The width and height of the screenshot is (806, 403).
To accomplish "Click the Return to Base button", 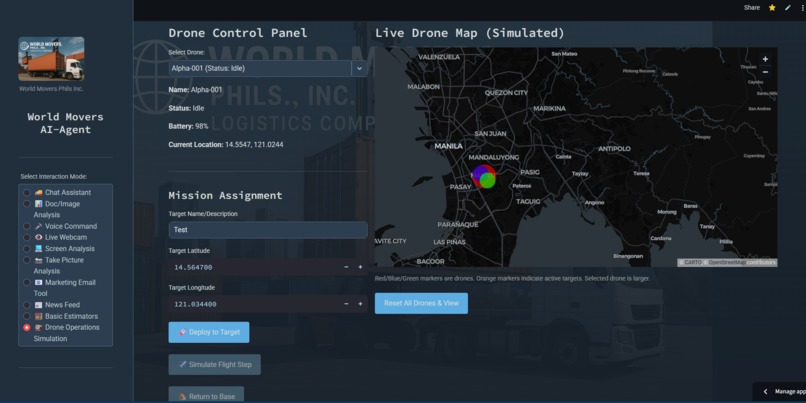I will coord(206,395).
